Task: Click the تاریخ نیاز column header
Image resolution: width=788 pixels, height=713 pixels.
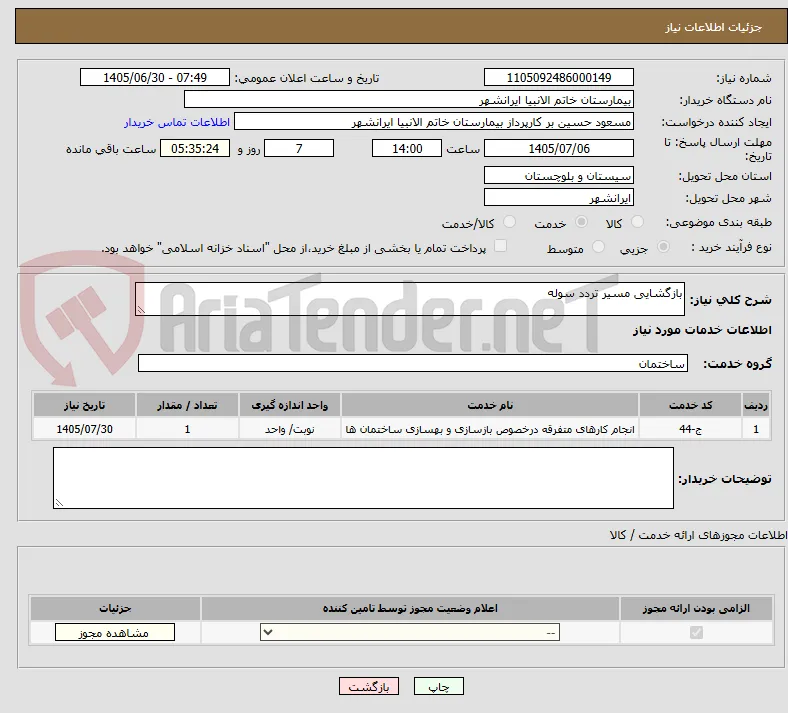Action: click(84, 405)
